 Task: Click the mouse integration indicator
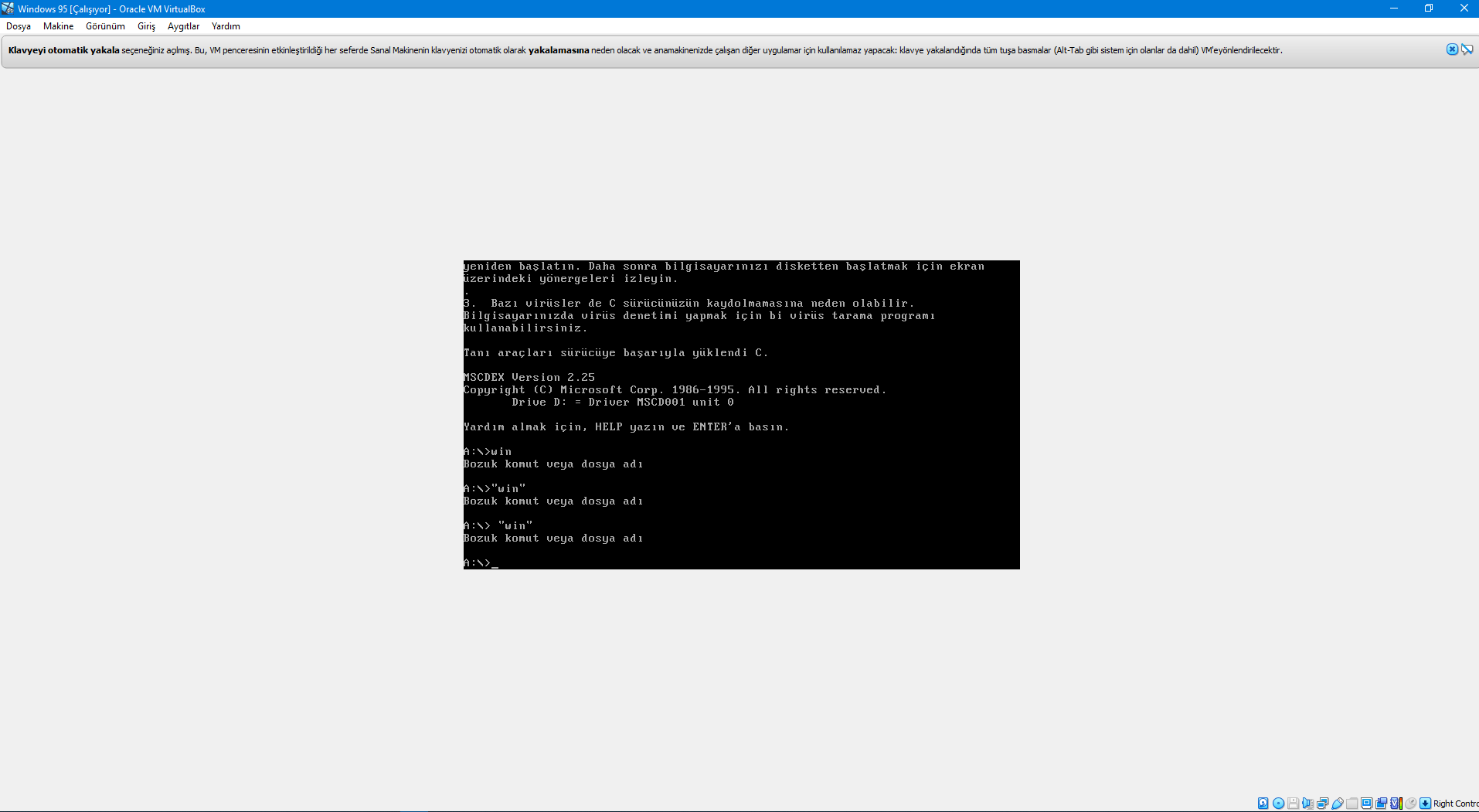1410,804
